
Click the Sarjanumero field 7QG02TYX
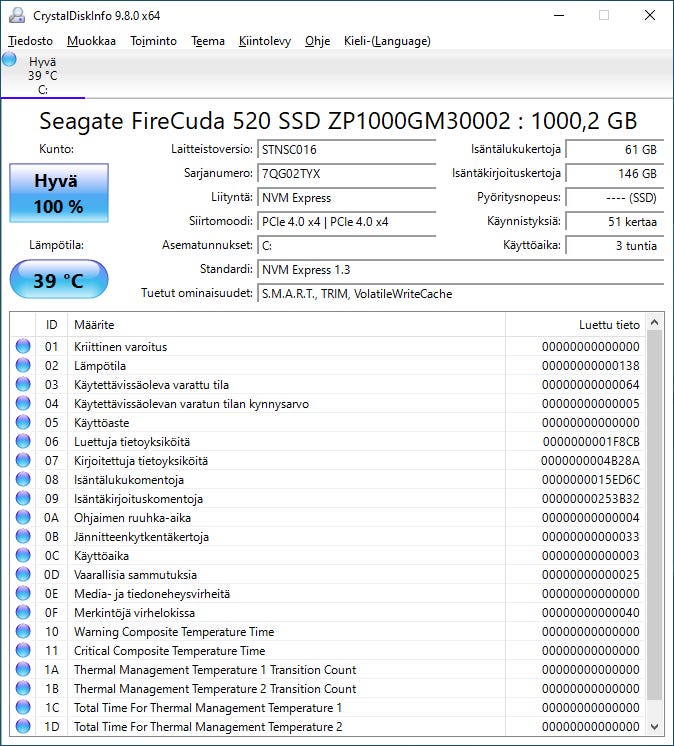346,174
